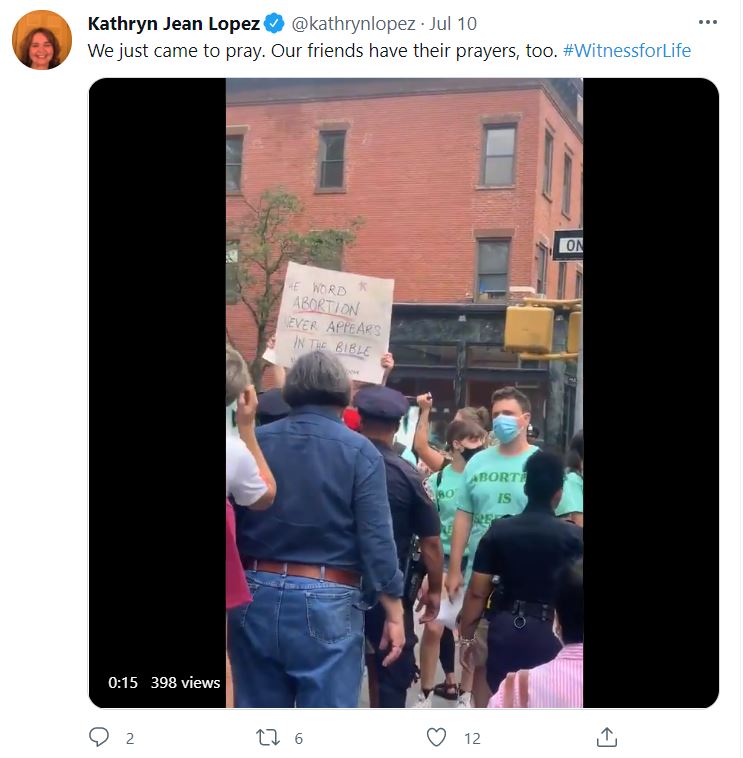The height and width of the screenshot is (758, 743).
Task: Click the 0:15 video duration label
Action: tap(123, 683)
